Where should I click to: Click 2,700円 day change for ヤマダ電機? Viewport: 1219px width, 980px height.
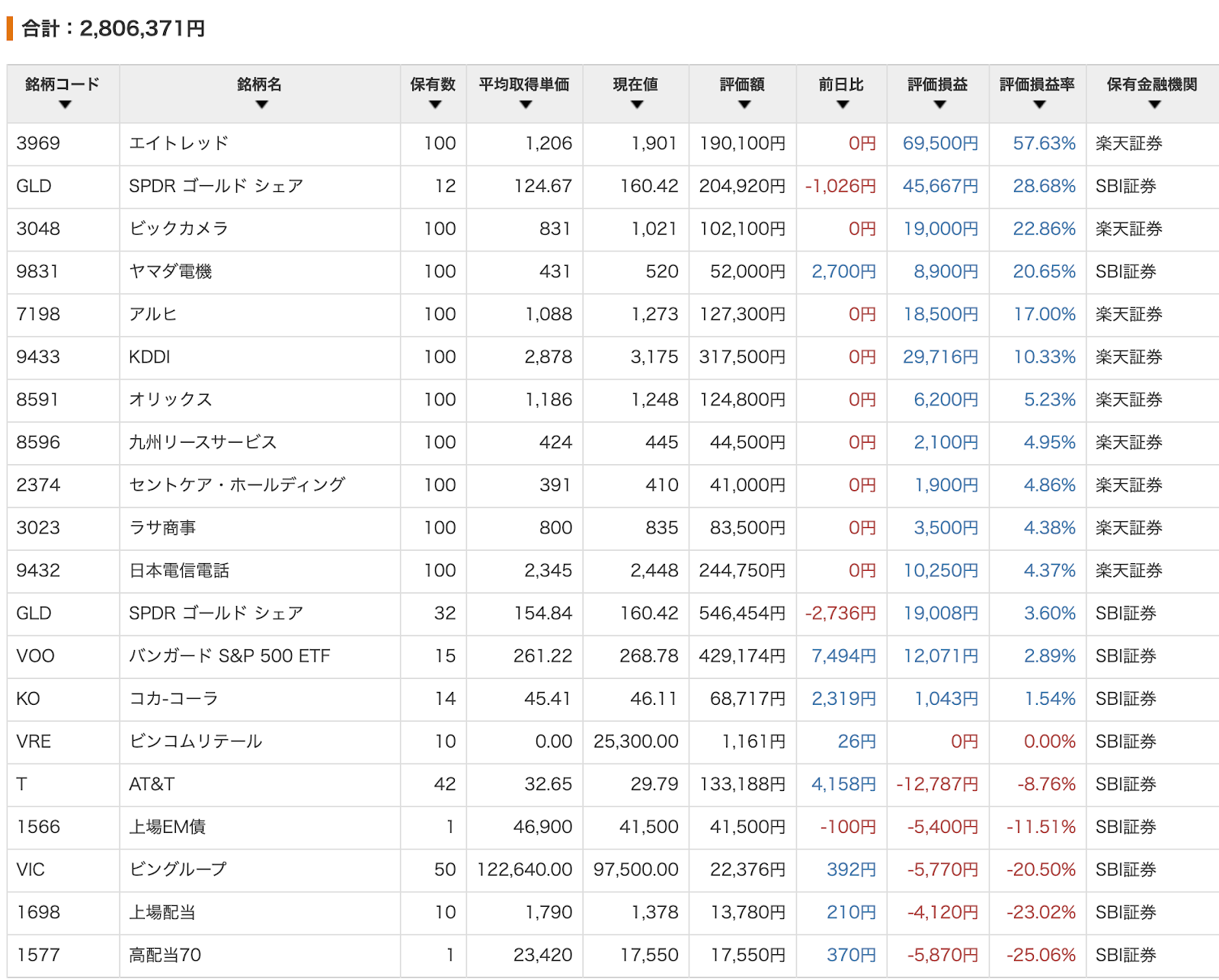tap(843, 271)
